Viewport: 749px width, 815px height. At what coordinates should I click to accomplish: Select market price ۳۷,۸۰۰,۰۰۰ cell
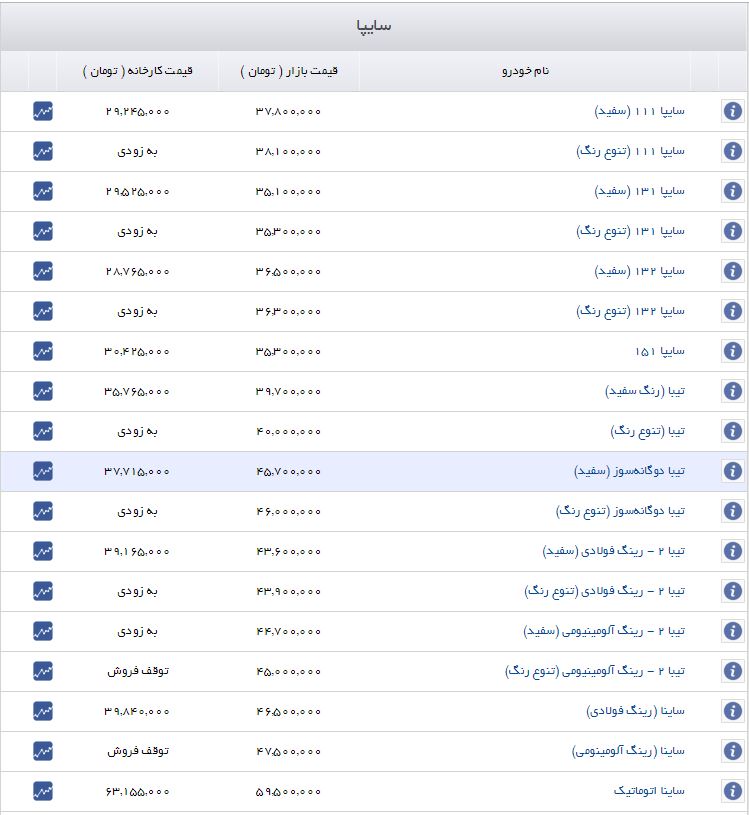point(288,112)
